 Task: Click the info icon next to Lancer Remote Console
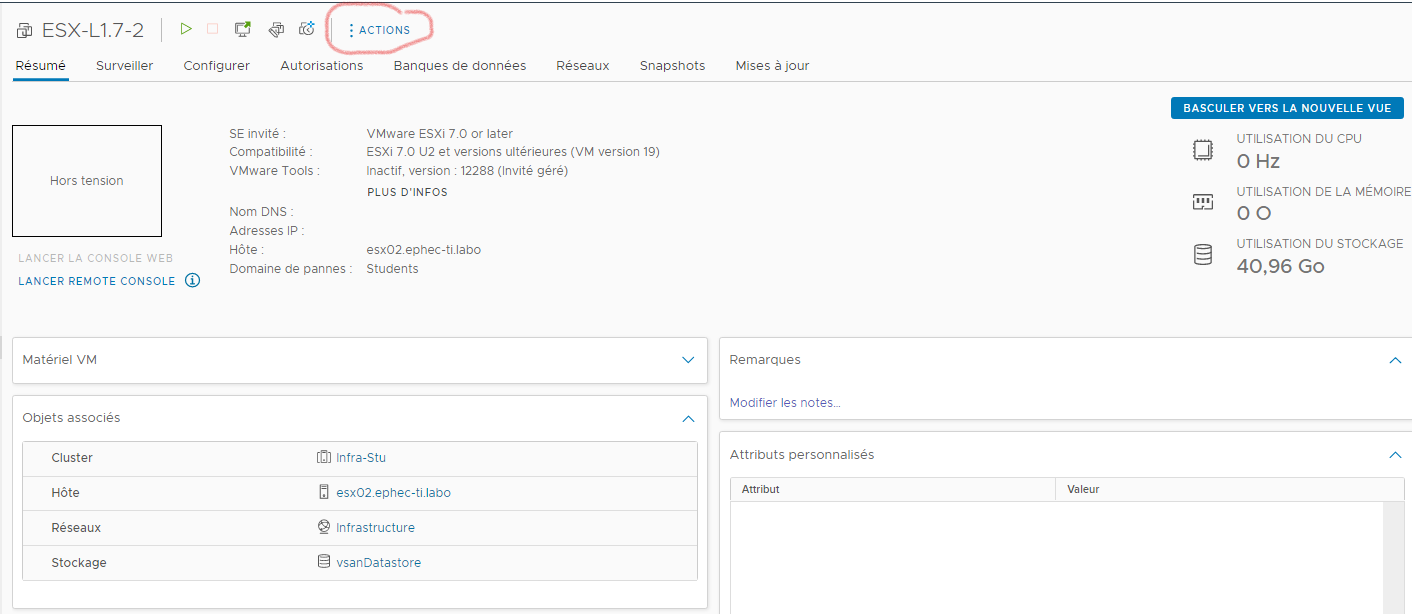click(x=190, y=280)
